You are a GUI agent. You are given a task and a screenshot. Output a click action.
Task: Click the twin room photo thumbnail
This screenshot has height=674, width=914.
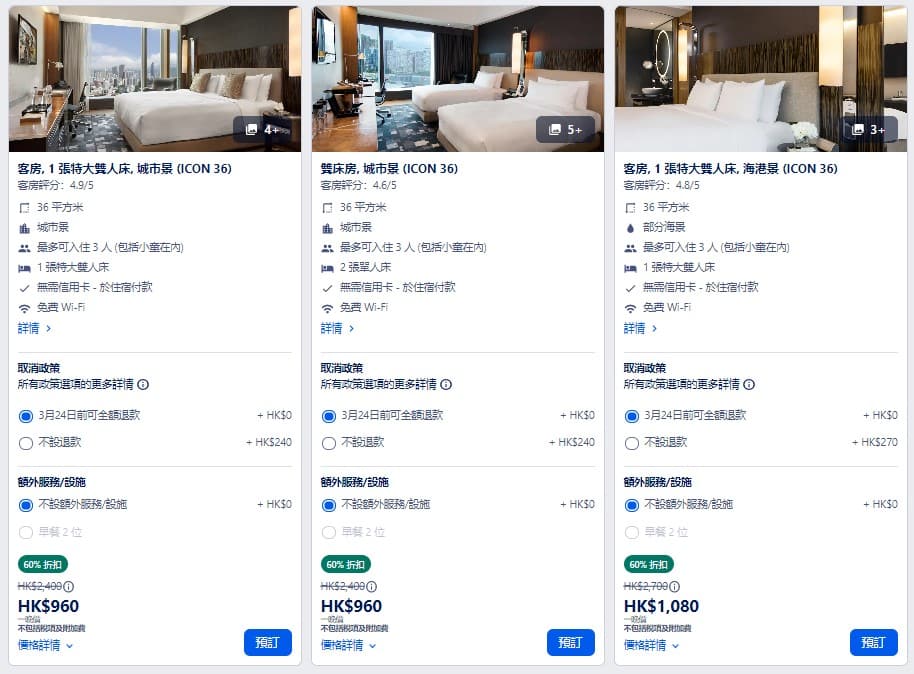click(x=458, y=79)
